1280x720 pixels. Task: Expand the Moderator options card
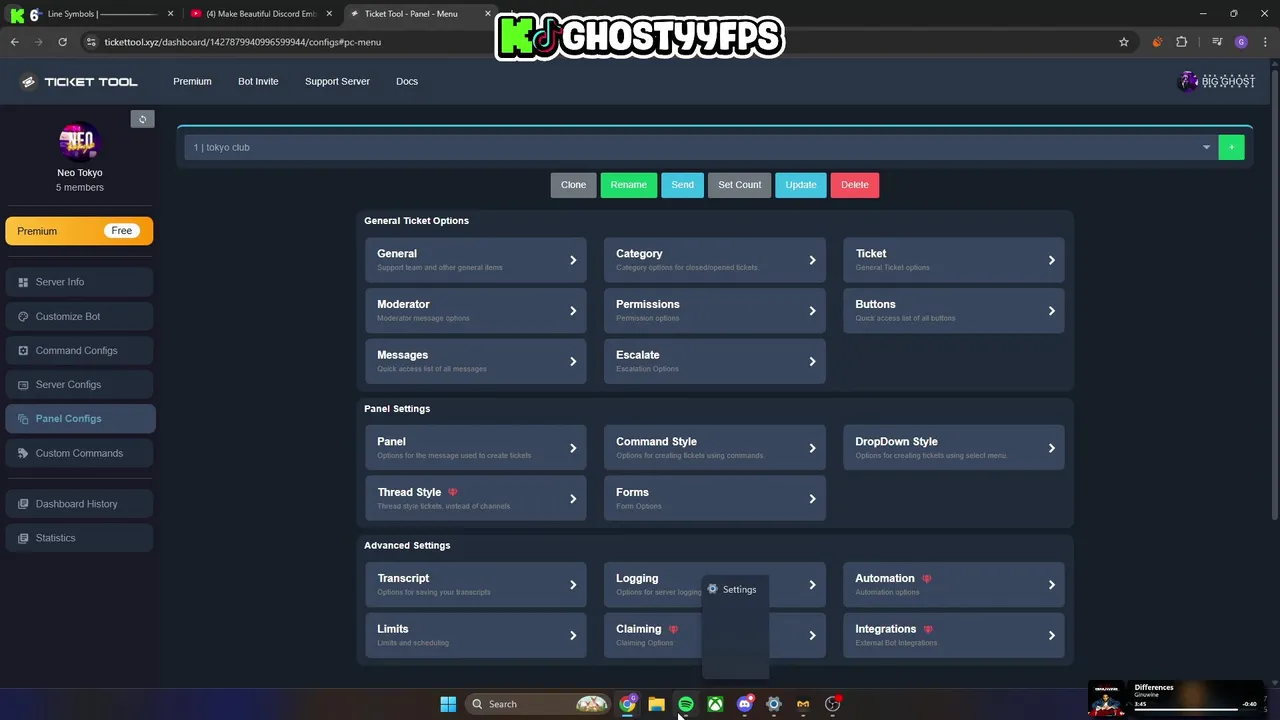[475, 310]
